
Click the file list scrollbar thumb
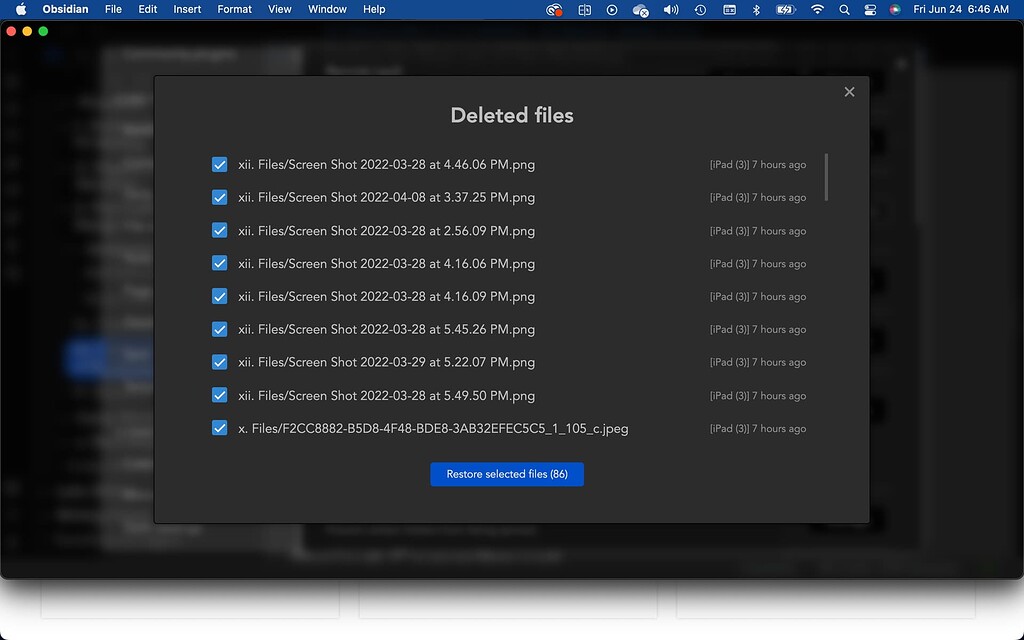826,177
